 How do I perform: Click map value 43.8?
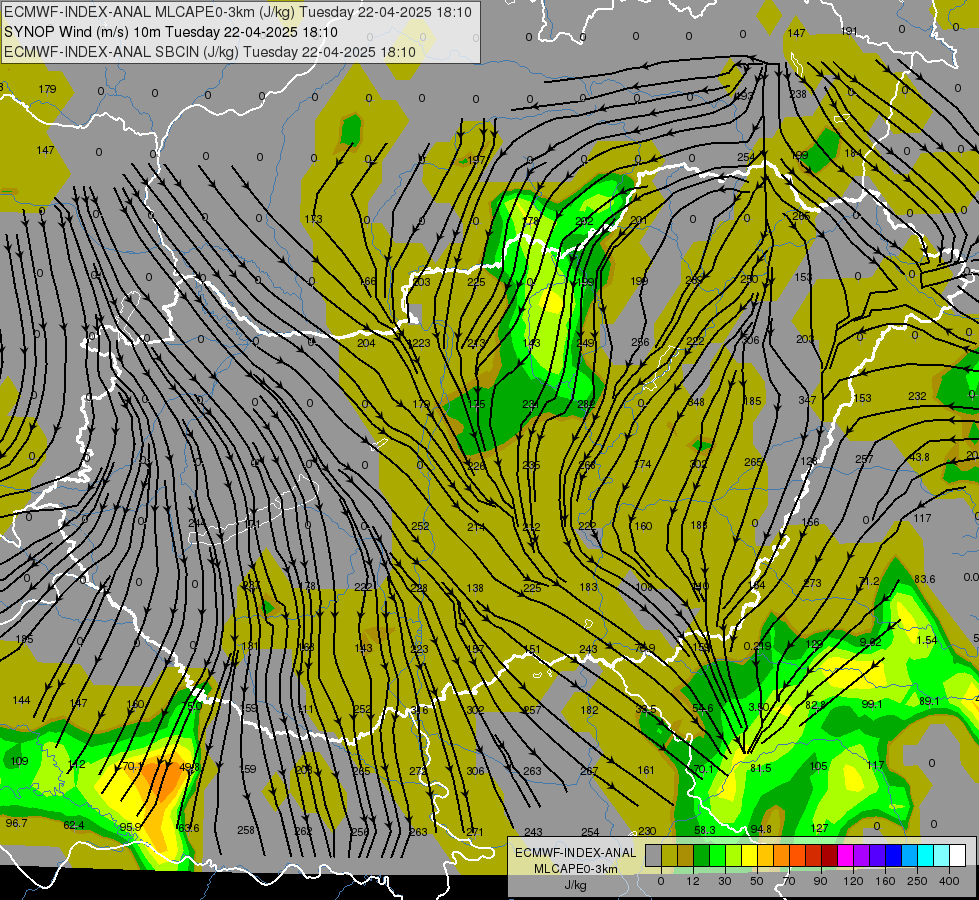(x=919, y=457)
